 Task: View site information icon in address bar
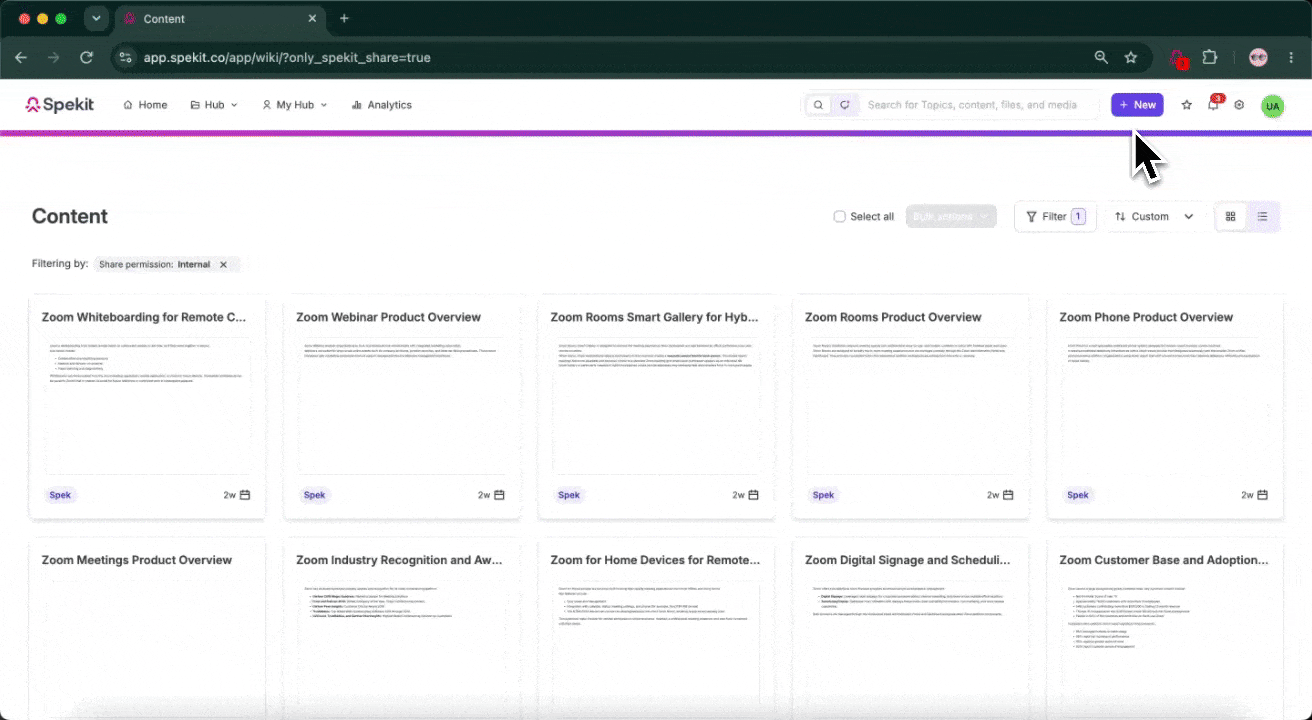click(x=124, y=57)
